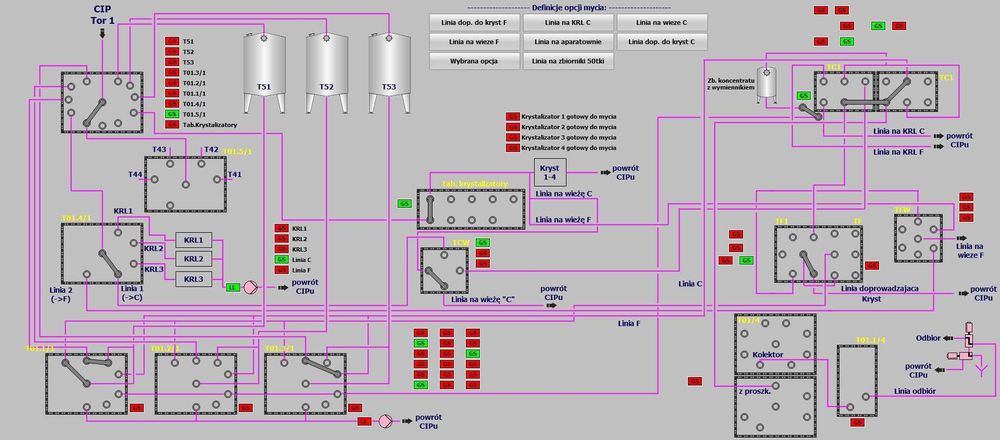The width and height of the screenshot is (1000, 440).
Task: Click the 'Linia na KRL C' label
Action: pos(899,131)
